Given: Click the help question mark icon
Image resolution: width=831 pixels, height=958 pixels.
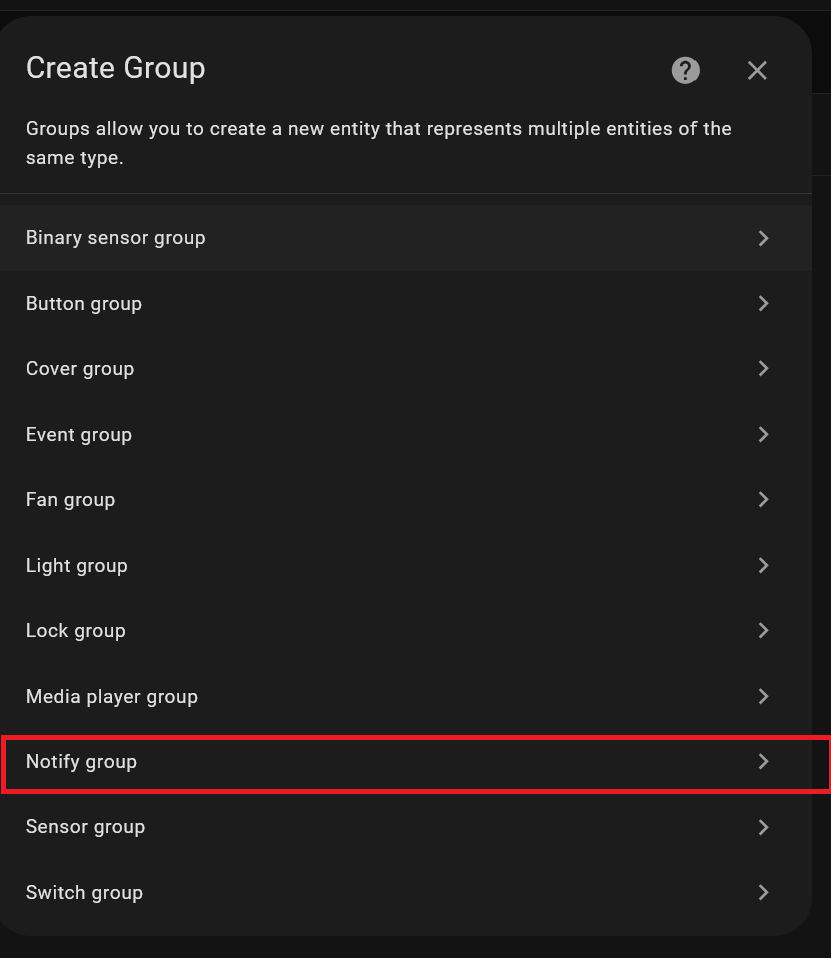Looking at the screenshot, I should click(685, 70).
